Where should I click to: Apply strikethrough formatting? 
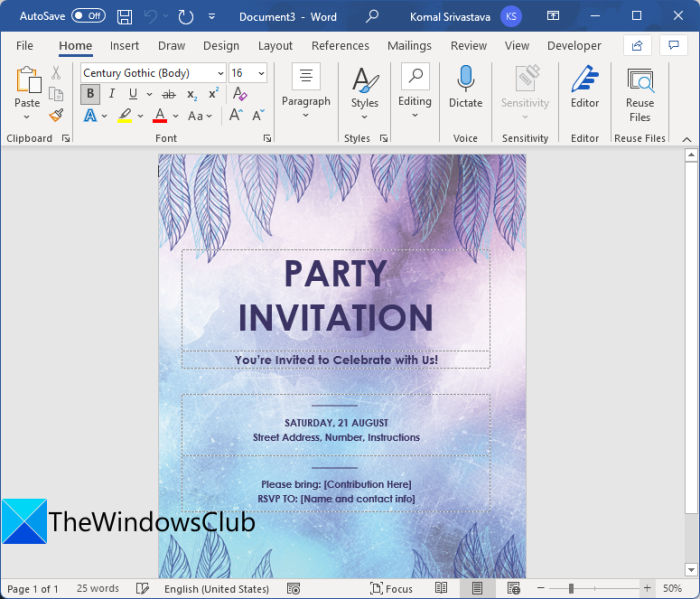pyautogui.click(x=168, y=94)
